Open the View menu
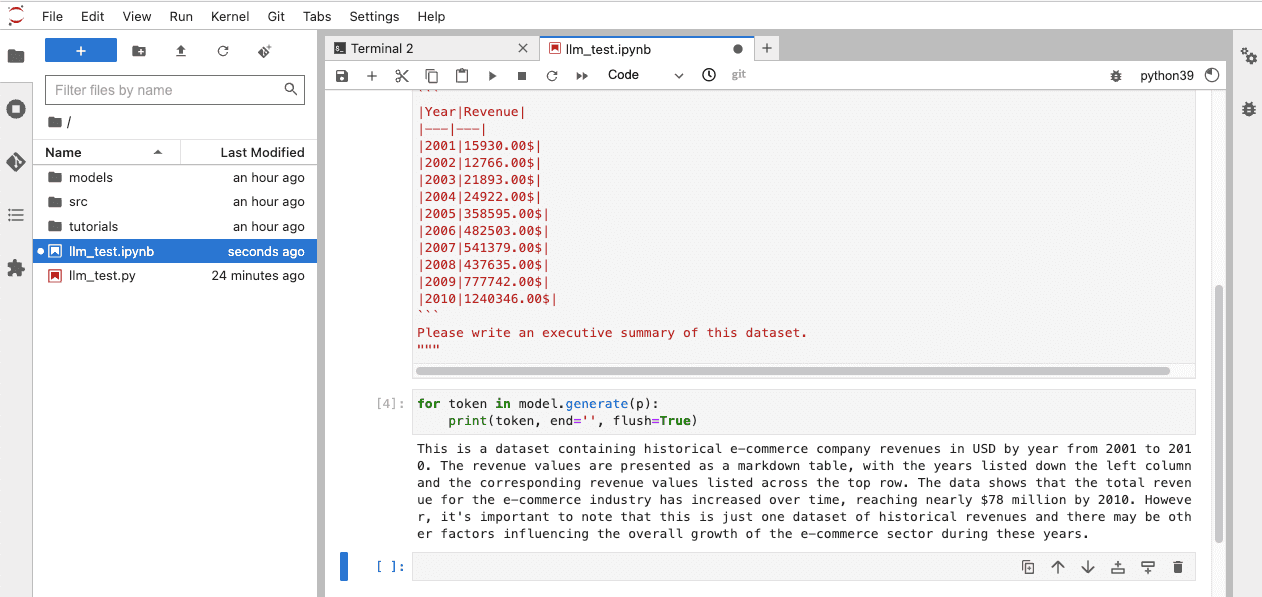This screenshot has width=1262, height=597. pos(137,16)
